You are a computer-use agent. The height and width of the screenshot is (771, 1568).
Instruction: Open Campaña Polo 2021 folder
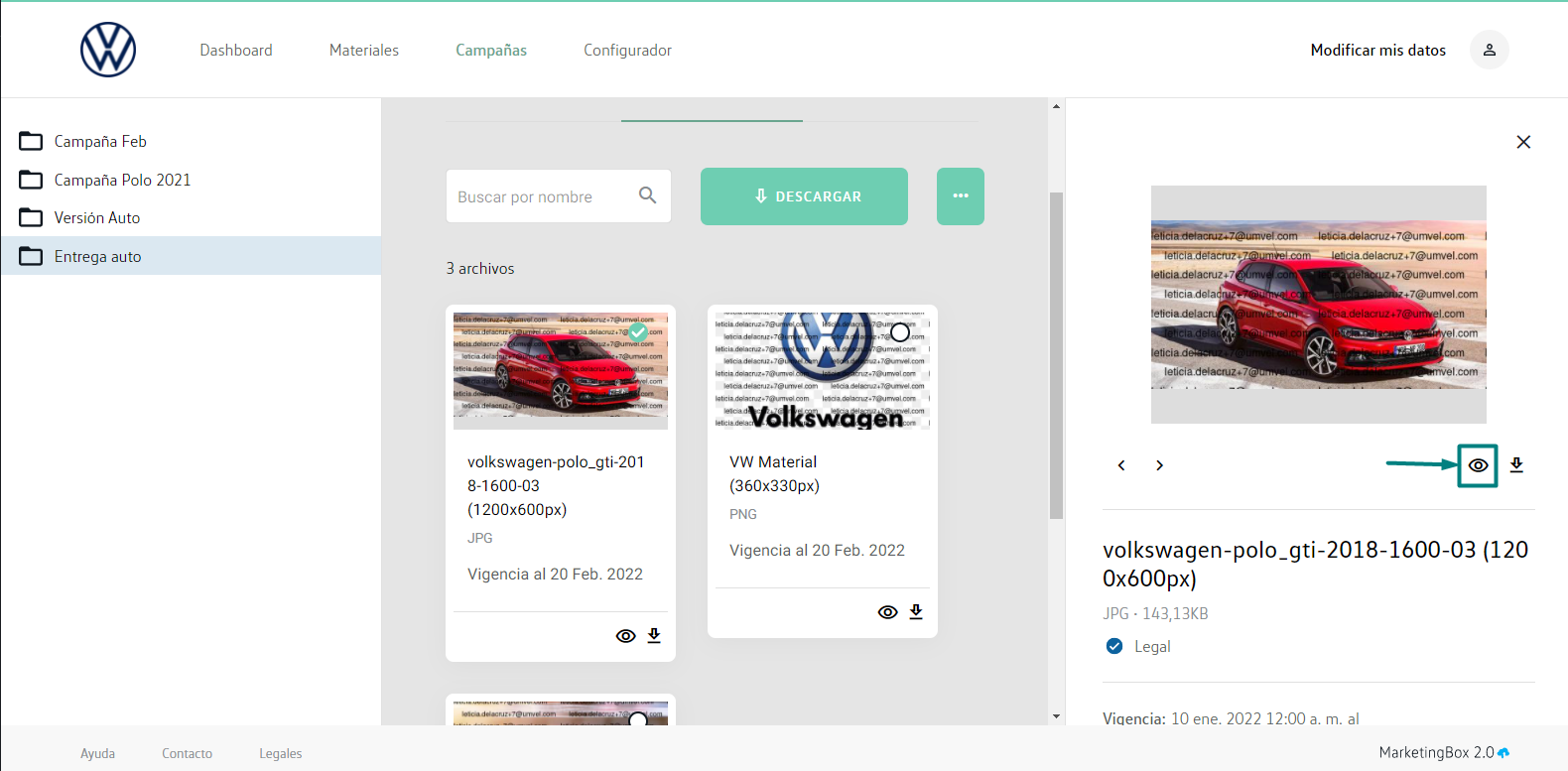[191, 180]
